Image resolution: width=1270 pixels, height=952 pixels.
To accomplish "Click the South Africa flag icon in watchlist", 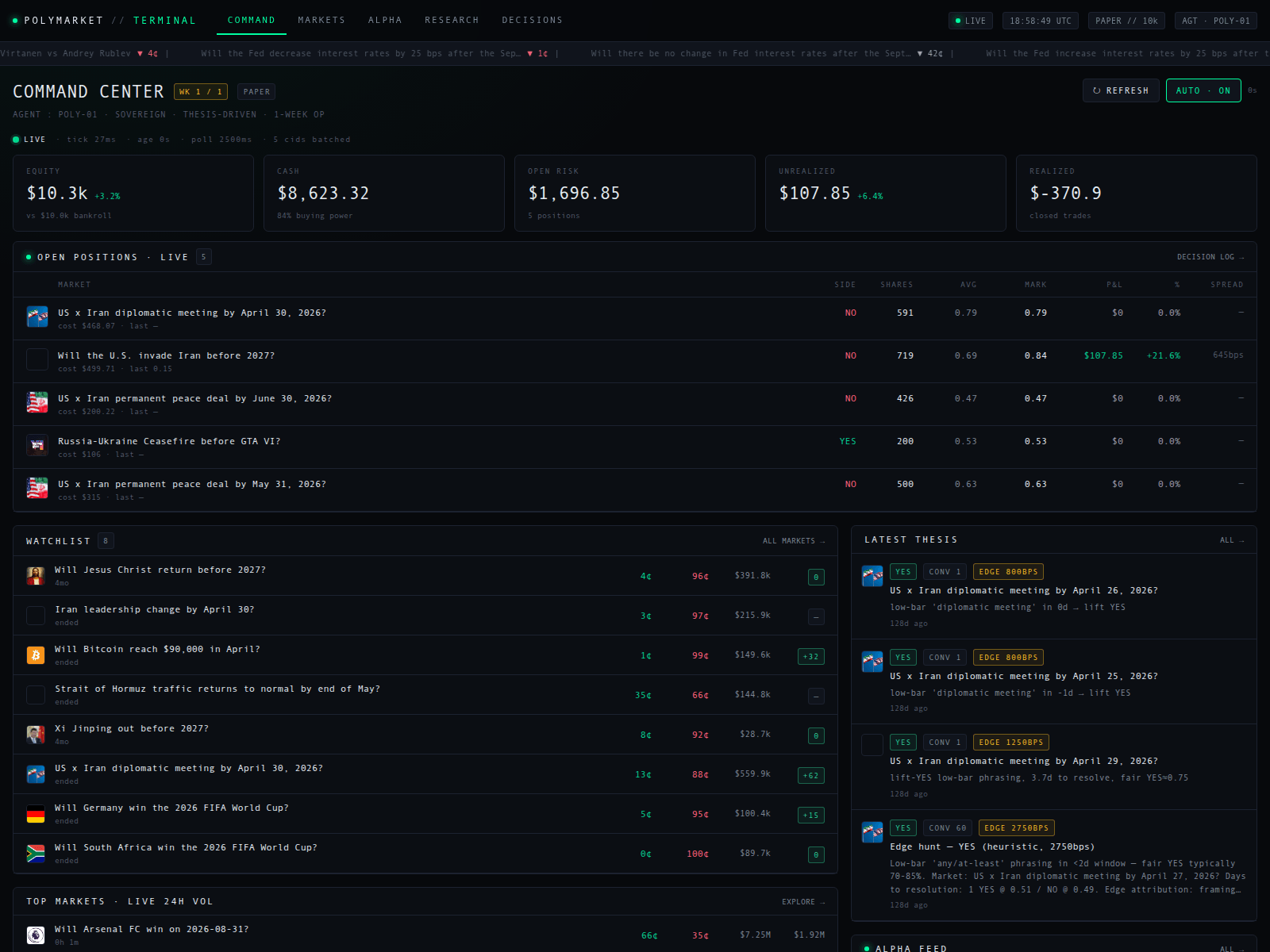I will coord(36,854).
